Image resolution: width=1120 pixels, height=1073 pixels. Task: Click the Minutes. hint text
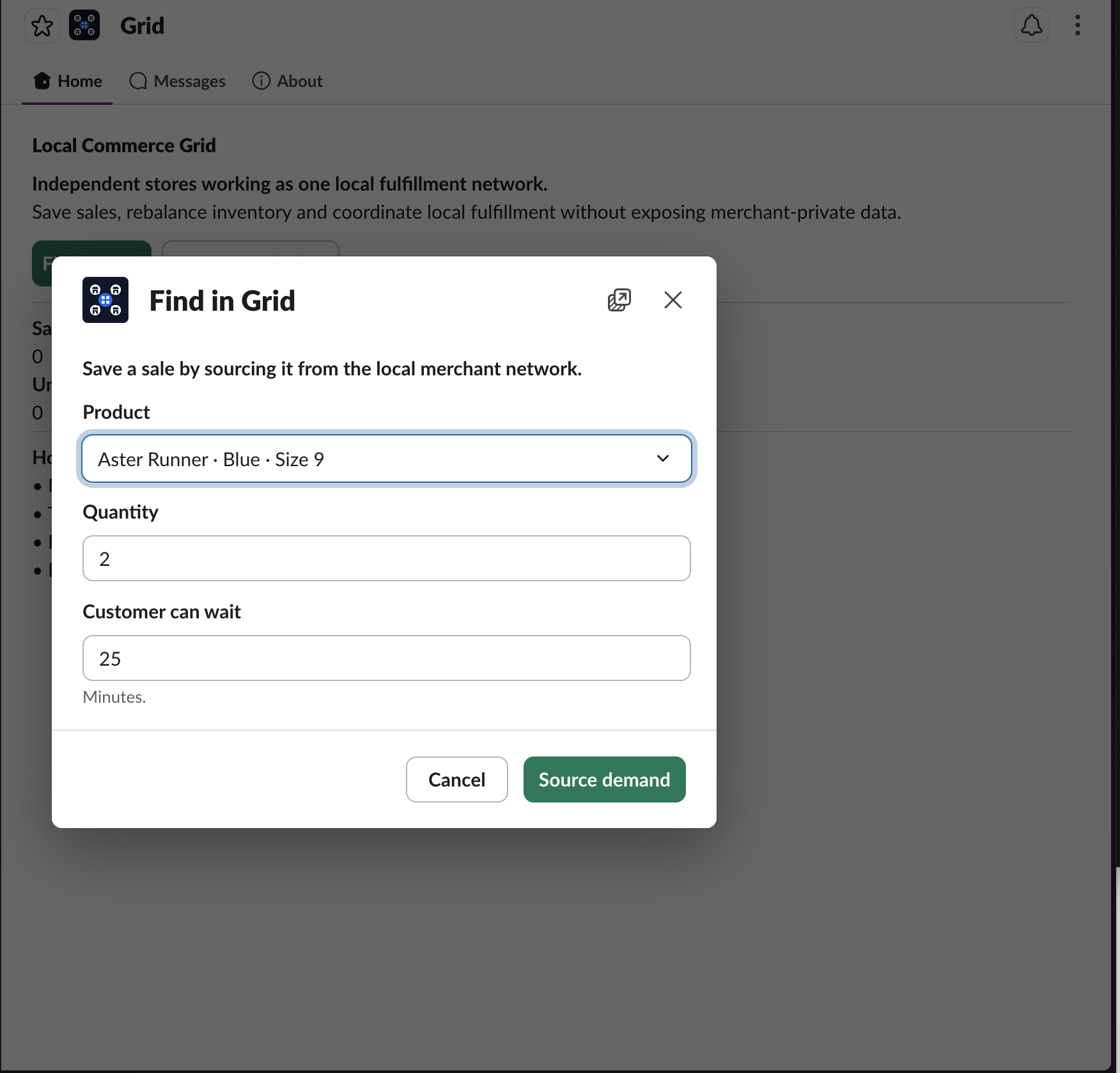114,697
